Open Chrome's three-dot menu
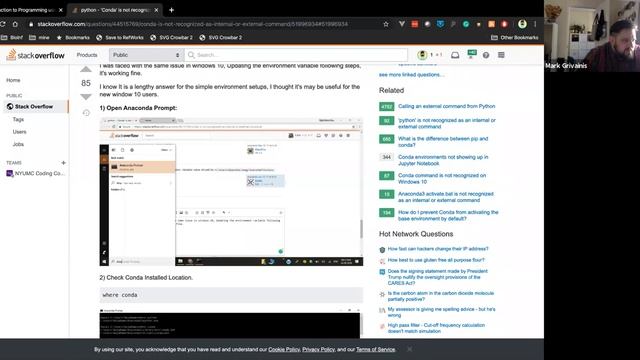The height and width of the screenshot is (360, 640). (x=535, y=24)
